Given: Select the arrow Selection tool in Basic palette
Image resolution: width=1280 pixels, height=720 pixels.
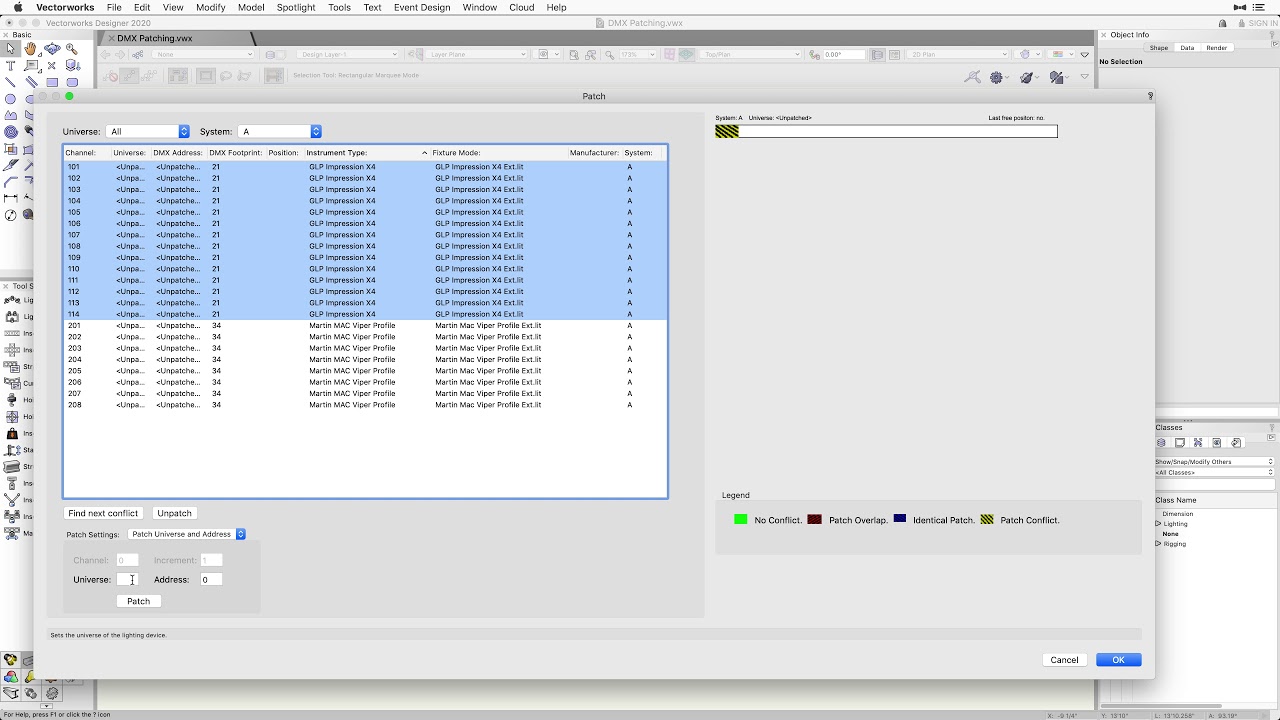Looking at the screenshot, I should point(10,49).
